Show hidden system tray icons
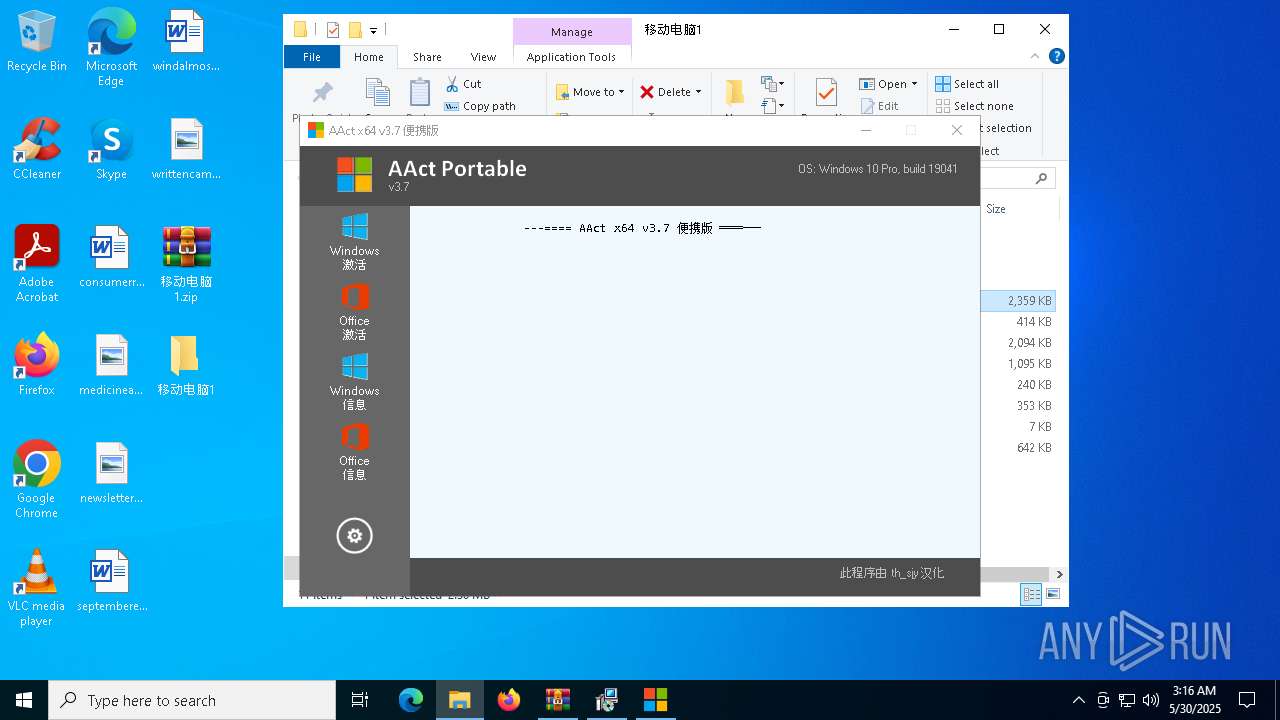Image resolution: width=1280 pixels, height=720 pixels. (1079, 700)
